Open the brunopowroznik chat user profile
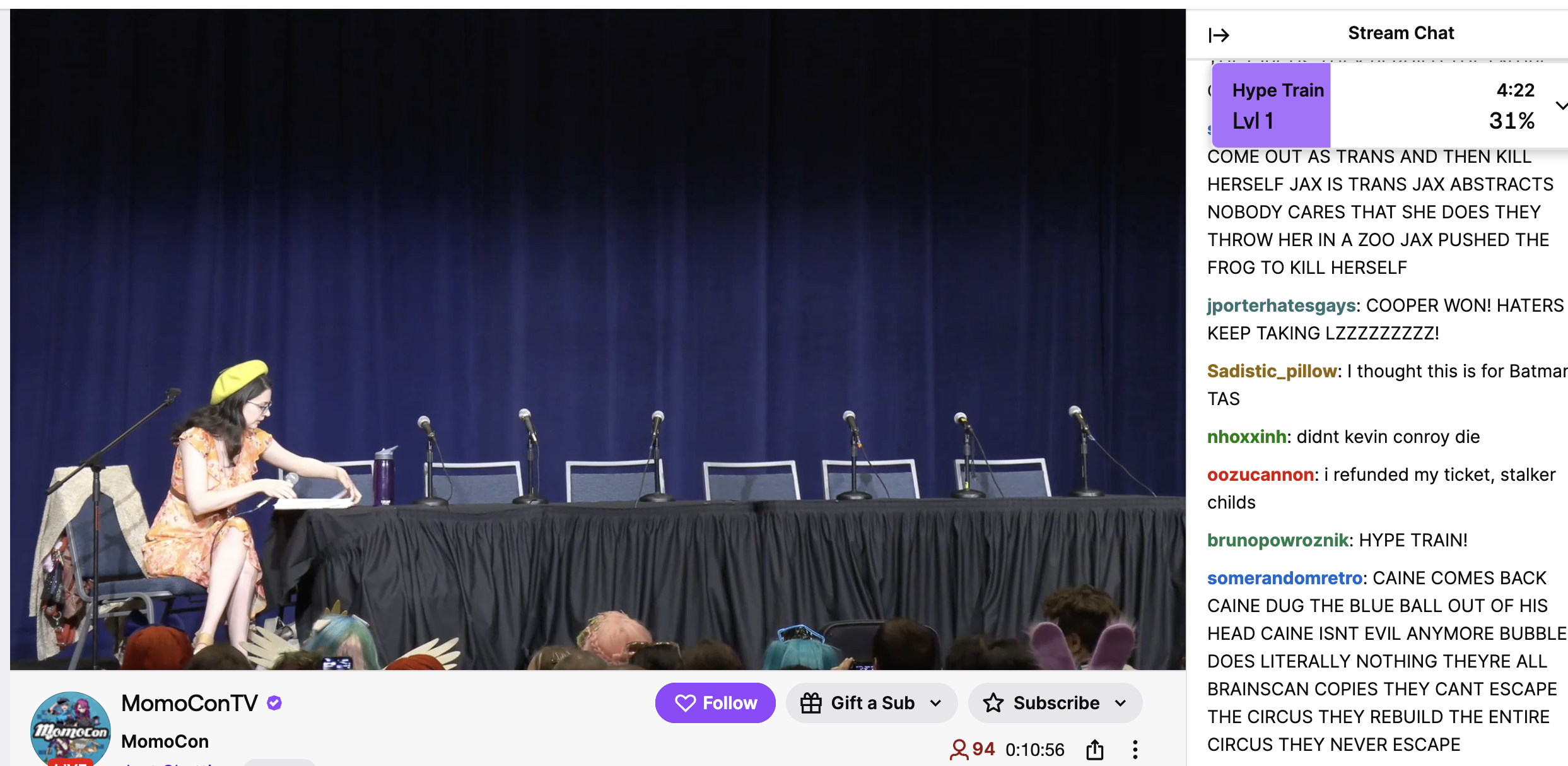Image resolution: width=1568 pixels, height=766 pixels. (x=1277, y=540)
